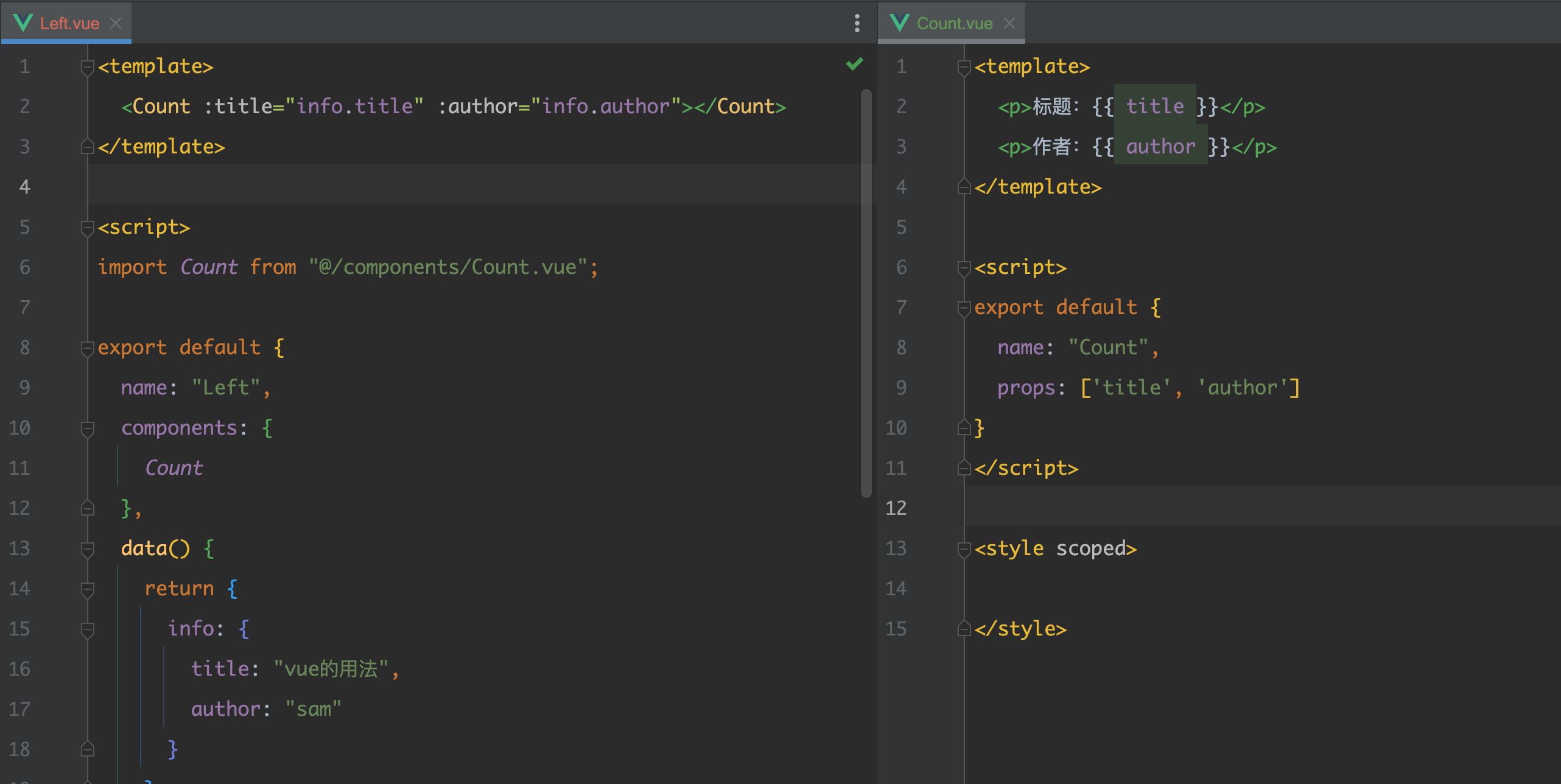Click the Vue logo icon on Left.vue tab
This screenshot has height=784, width=1561.
[23, 23]
